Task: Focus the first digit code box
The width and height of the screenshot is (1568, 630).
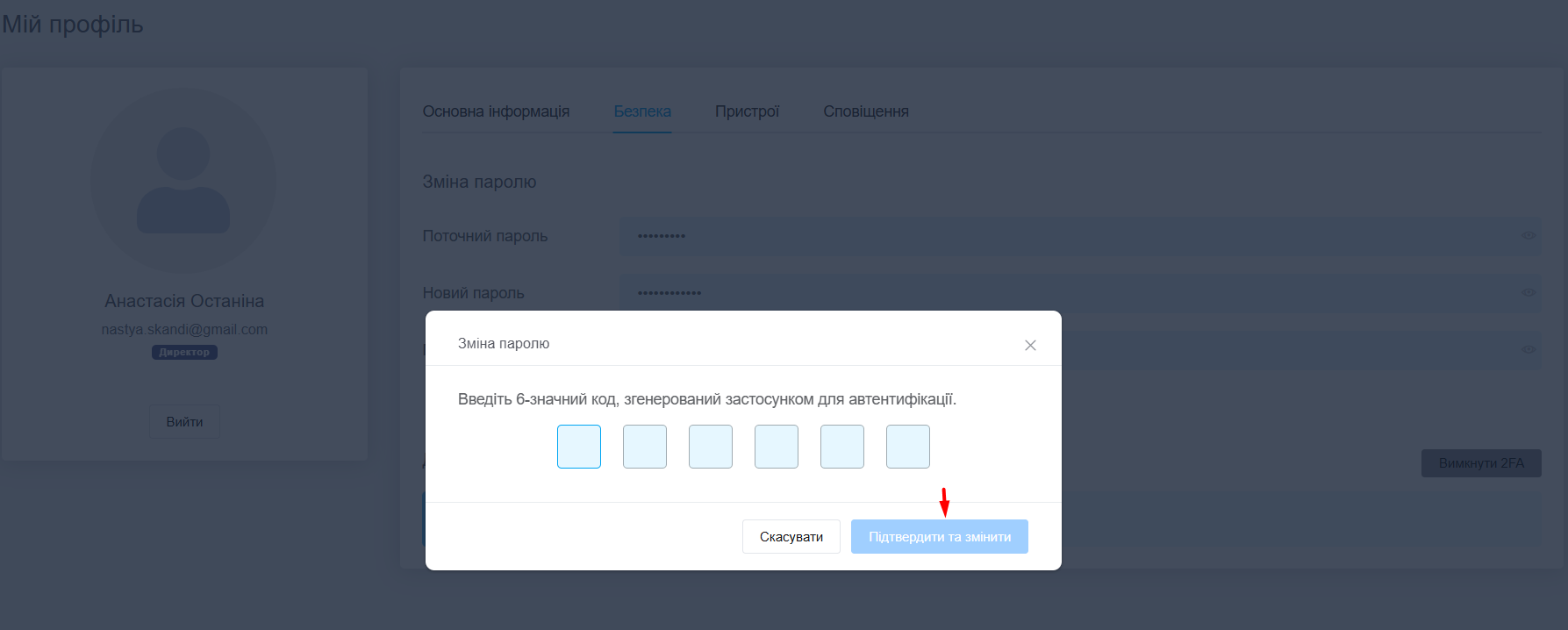Action: tap(579, 447)
